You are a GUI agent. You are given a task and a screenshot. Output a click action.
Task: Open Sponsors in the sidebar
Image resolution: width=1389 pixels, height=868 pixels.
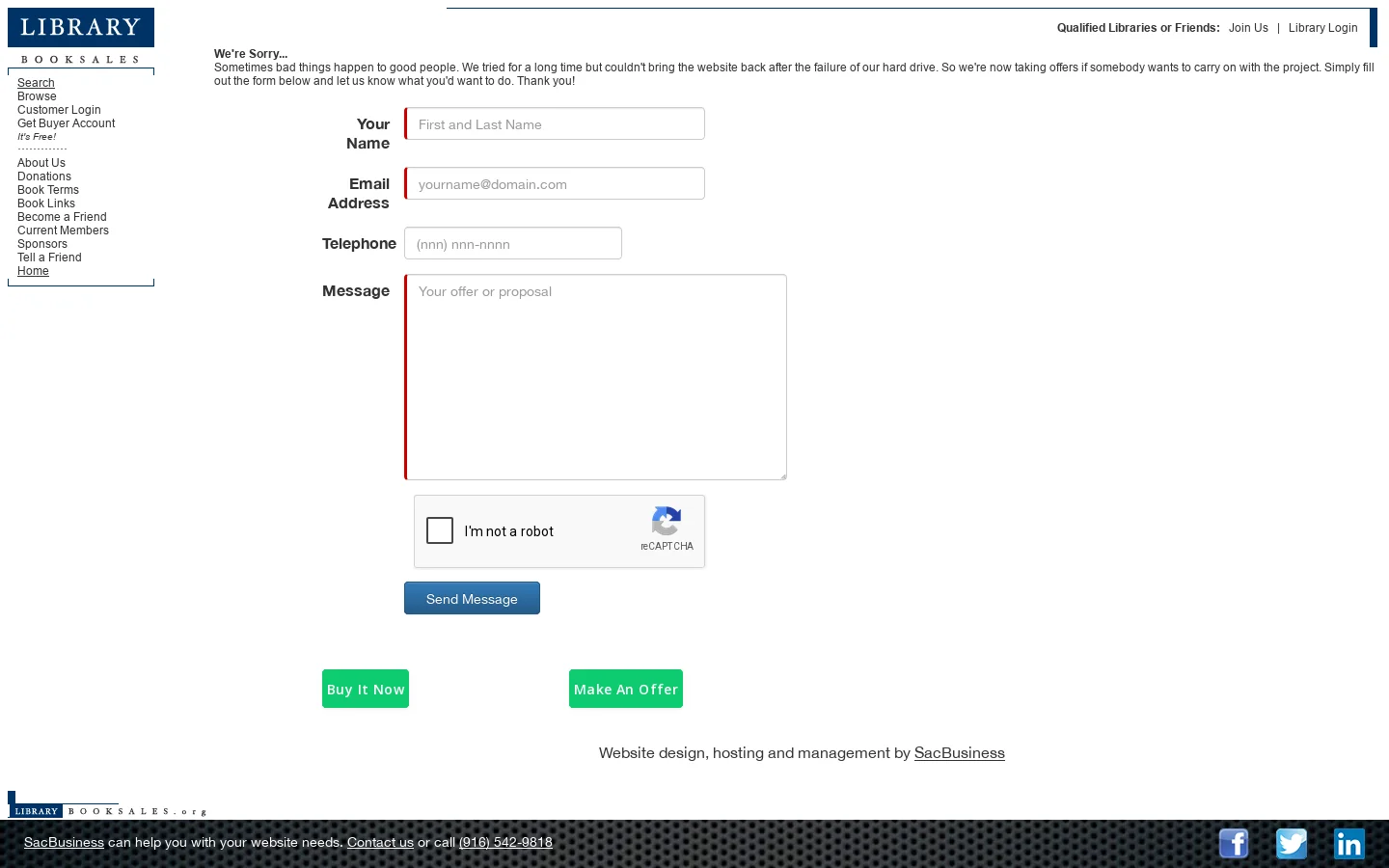(x=42, y=244)
